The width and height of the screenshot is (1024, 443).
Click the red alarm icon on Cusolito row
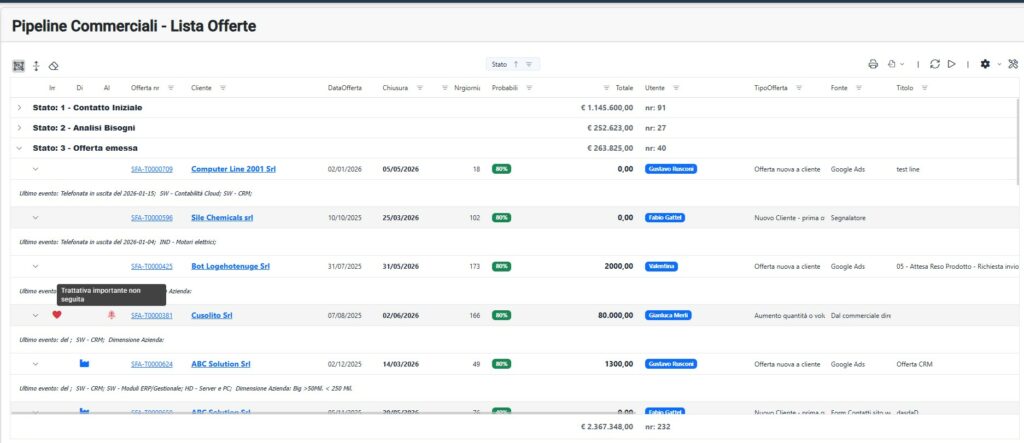point(97,315)
